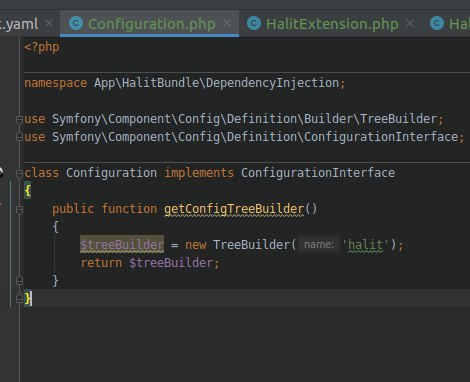Image resolution: width=470 pixels, height=382 pixels.
Task: Click the highlighted $treeBuilder variable assignment
Action: 122,245
